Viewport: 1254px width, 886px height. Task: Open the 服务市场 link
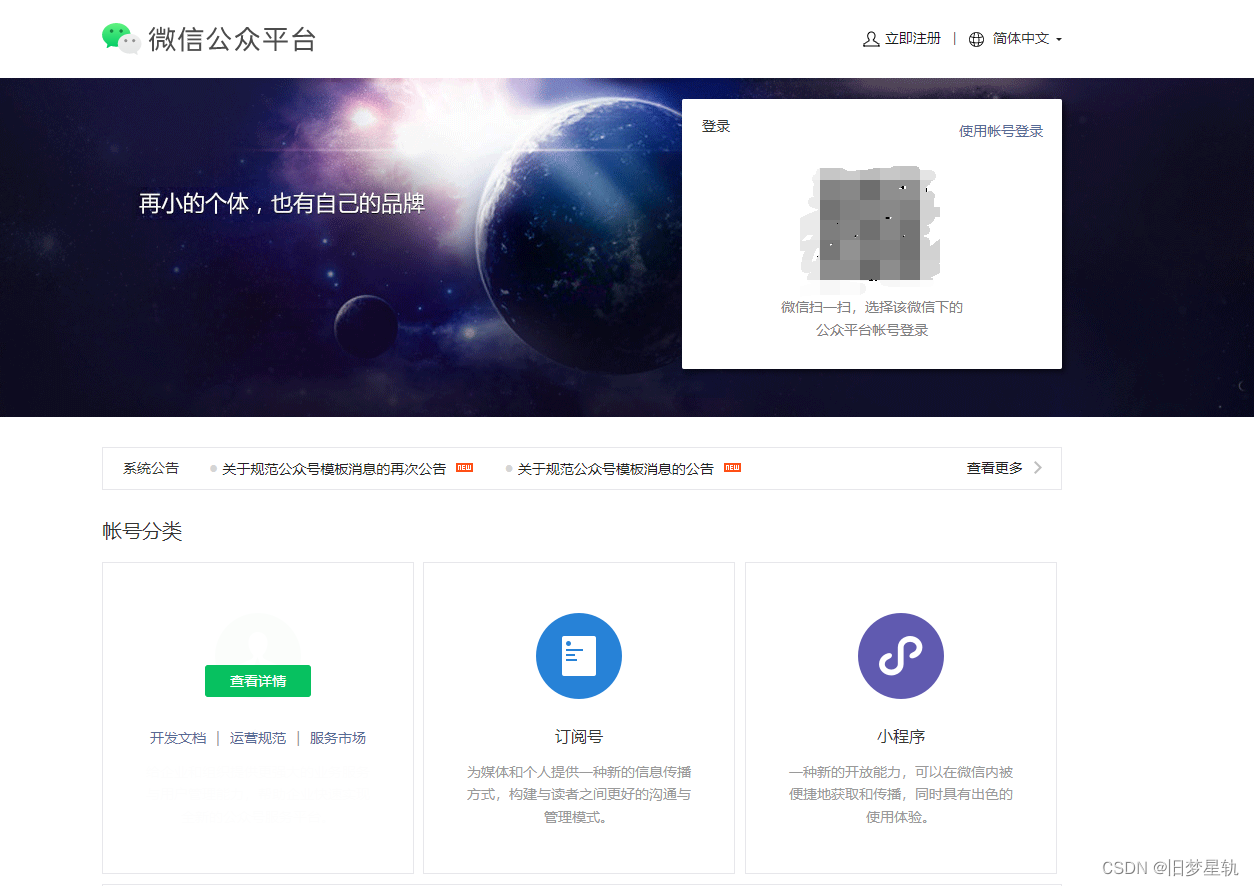(338, 738)
